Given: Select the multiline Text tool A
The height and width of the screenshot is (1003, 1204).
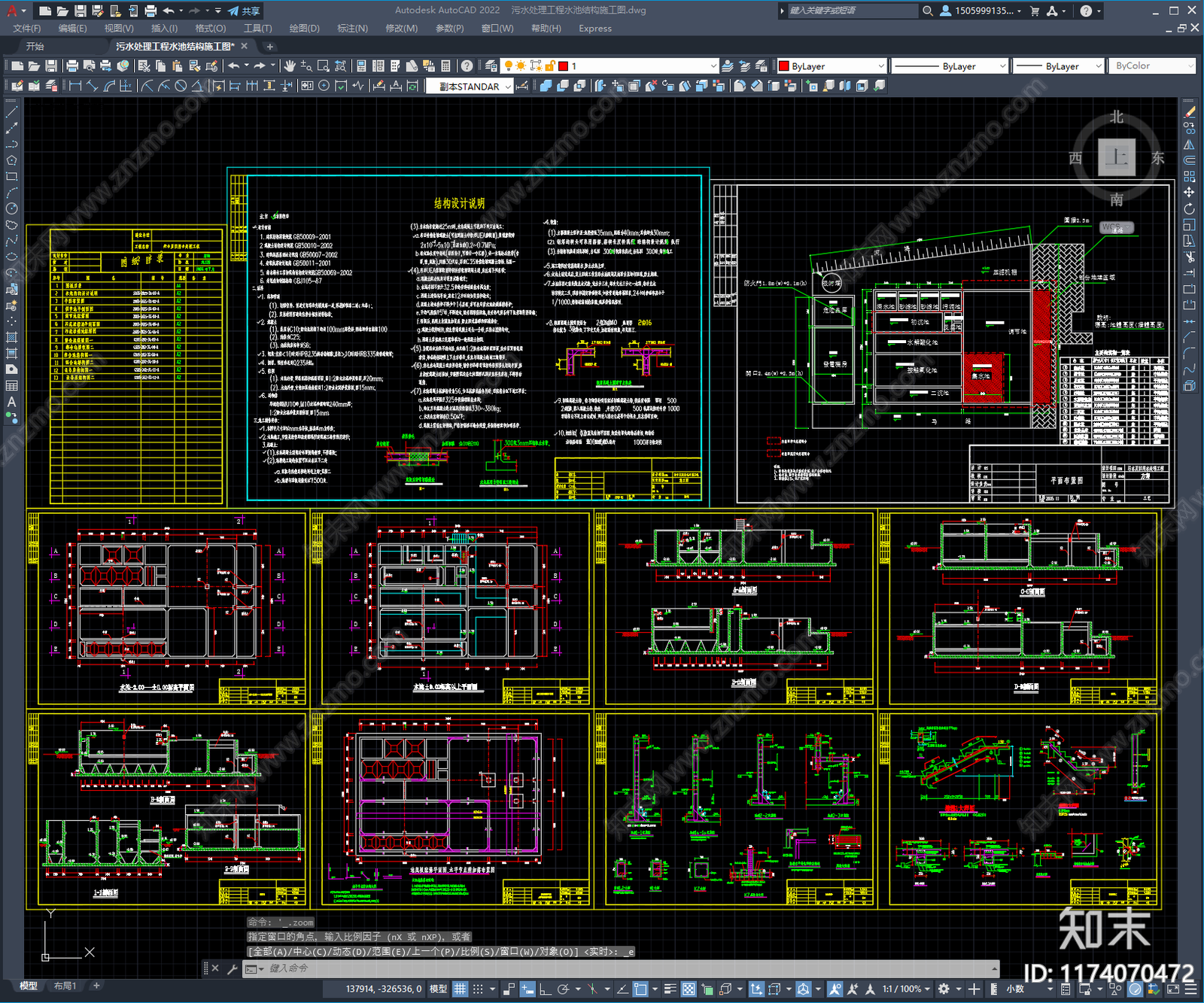Looking at the screenshot, I should click(11, 402).
